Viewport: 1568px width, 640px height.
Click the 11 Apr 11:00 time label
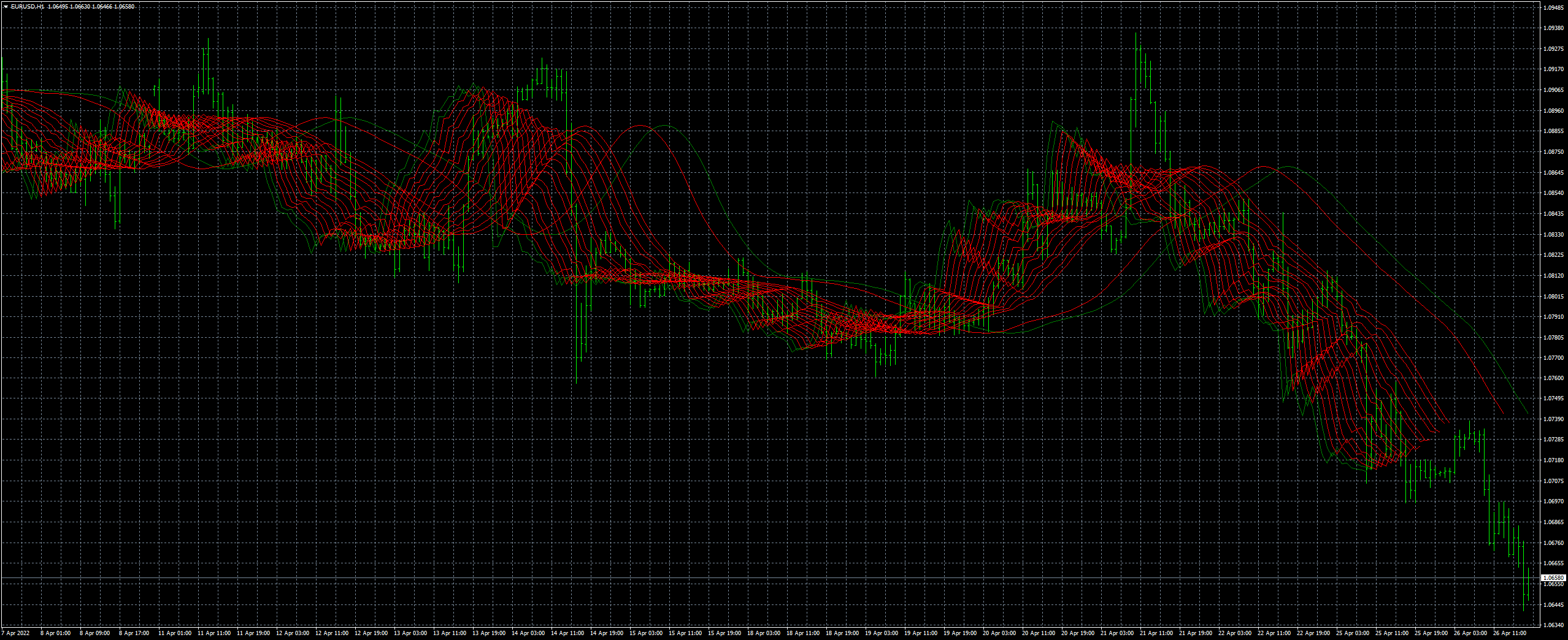[214, 633]
